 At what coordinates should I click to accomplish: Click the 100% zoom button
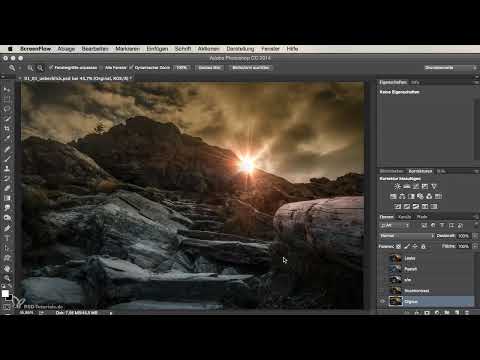coord(182,68)
